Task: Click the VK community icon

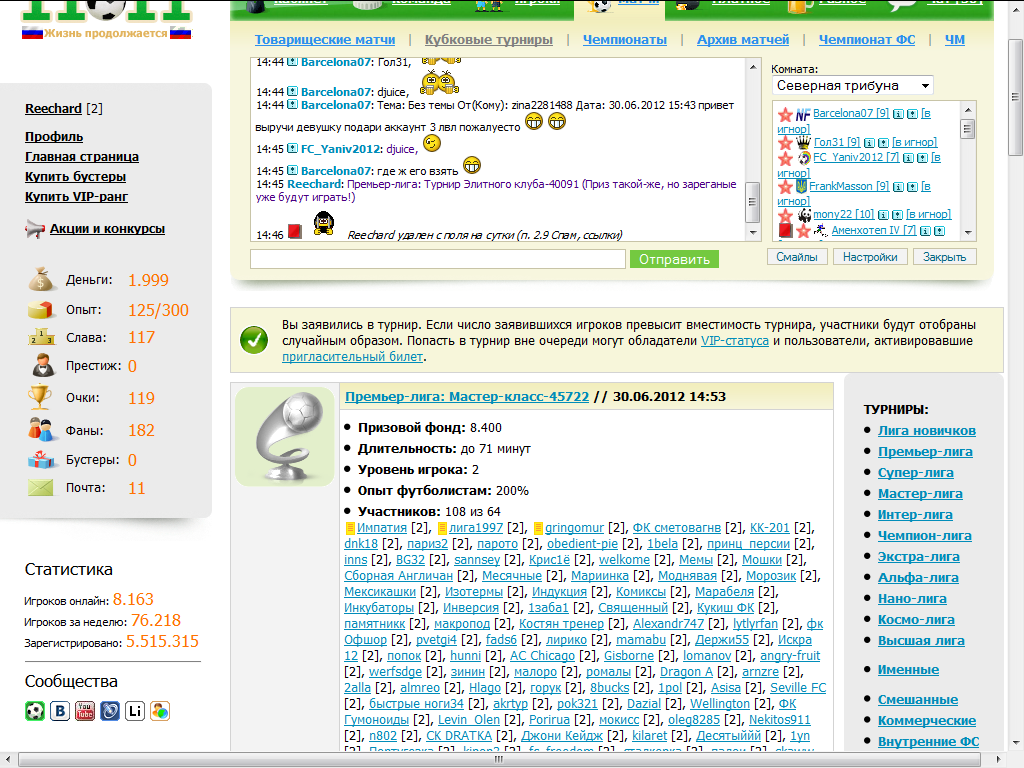Action: [60, 711]
